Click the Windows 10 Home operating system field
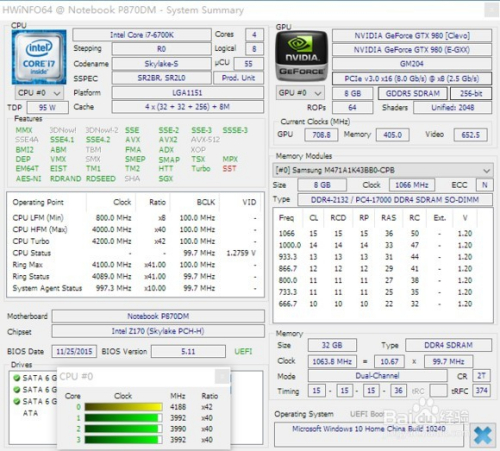 click(x=369, y=434)
